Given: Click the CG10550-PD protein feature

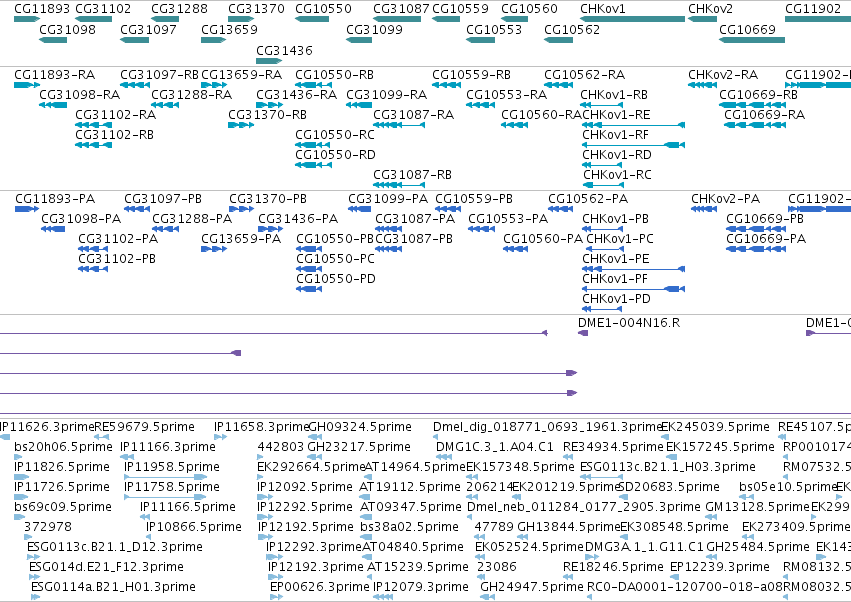Looking at the screenshot, I should [335, 279].
